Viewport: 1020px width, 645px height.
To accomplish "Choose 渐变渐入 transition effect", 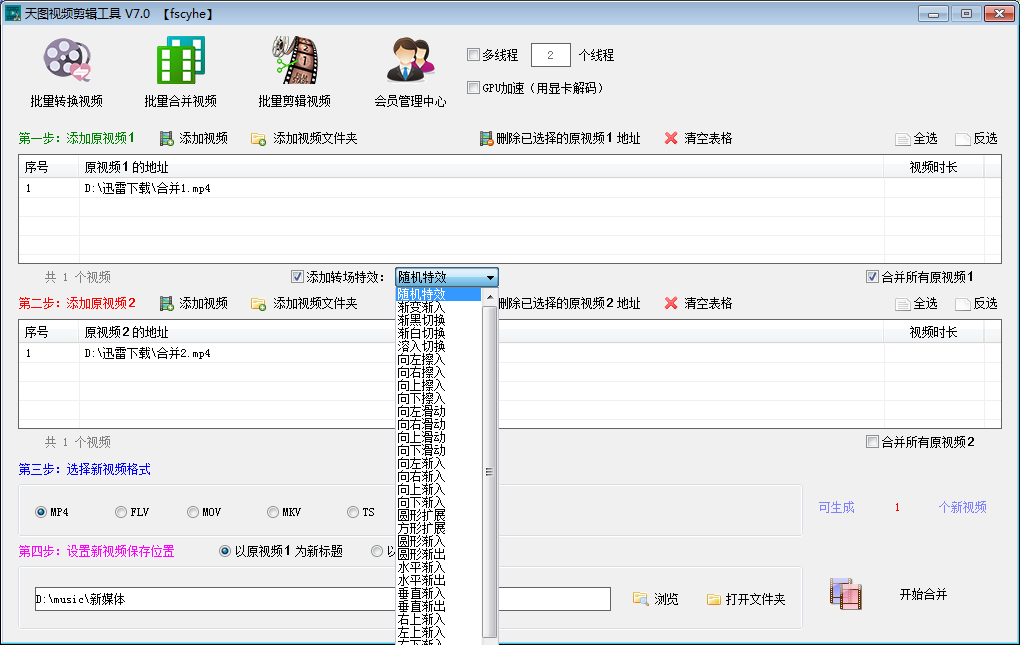I will pyautogui.click(x=438, y=308).
